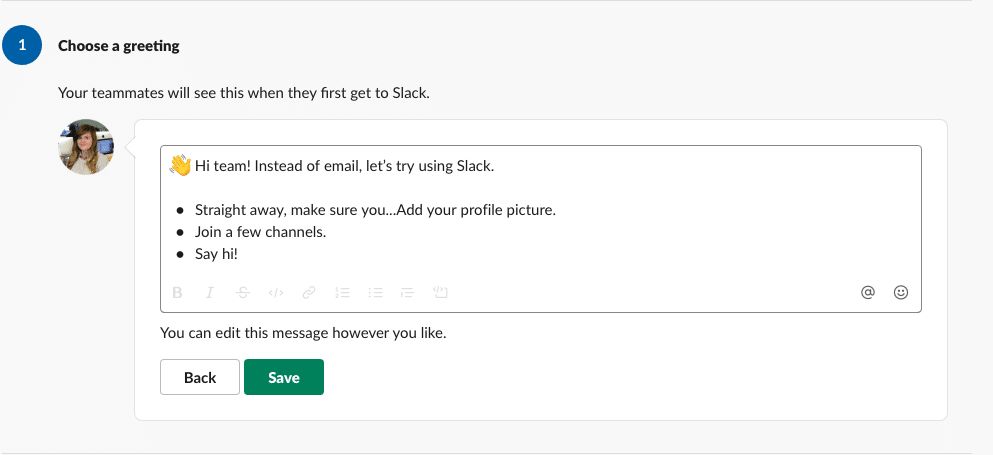Insert a link using the link icon
Viewport: 993px width, 455px height.
pyautogui.click(x=309, y=292)
